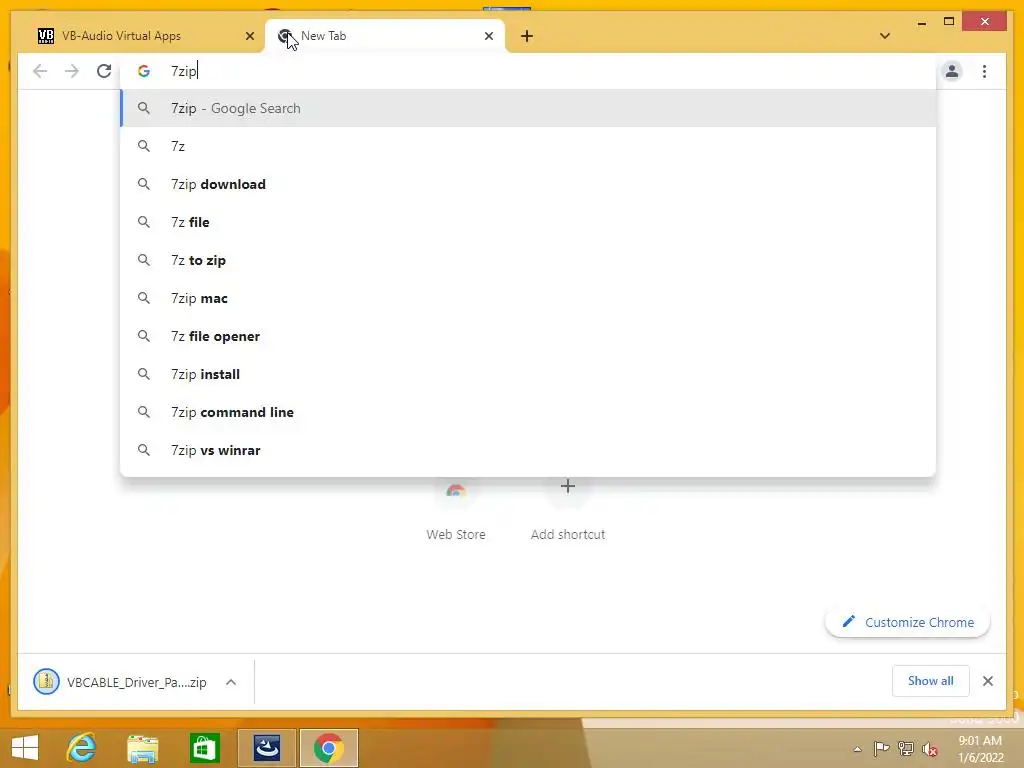
Task: Click the Google G icon in address bar
Action: click(x=144, y=71)
